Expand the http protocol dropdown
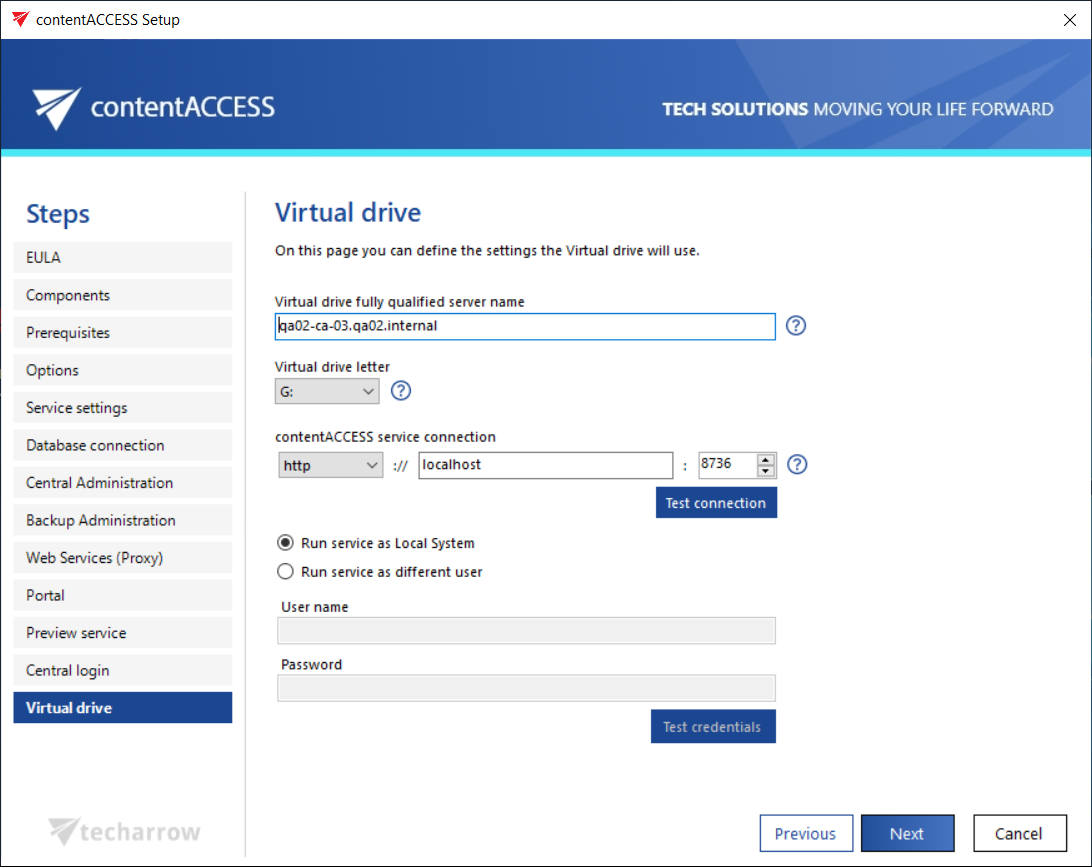Screen dimensions: 1092x867 pos(330,465)
